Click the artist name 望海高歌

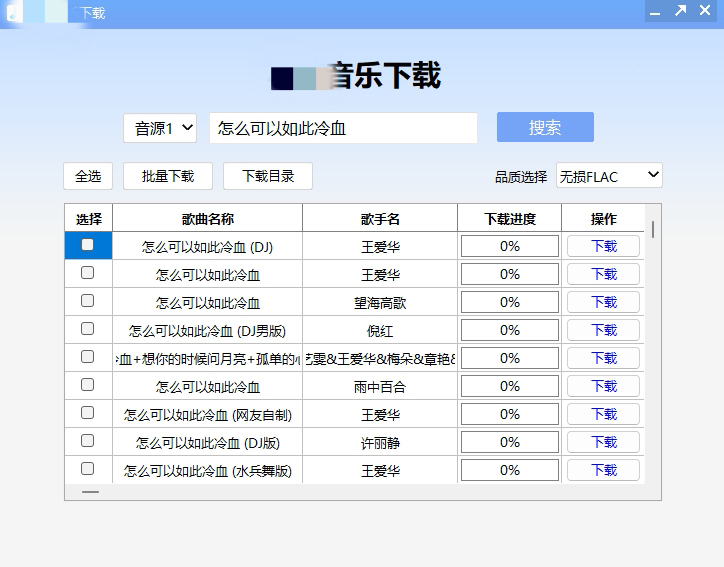(x=380, y=303)
